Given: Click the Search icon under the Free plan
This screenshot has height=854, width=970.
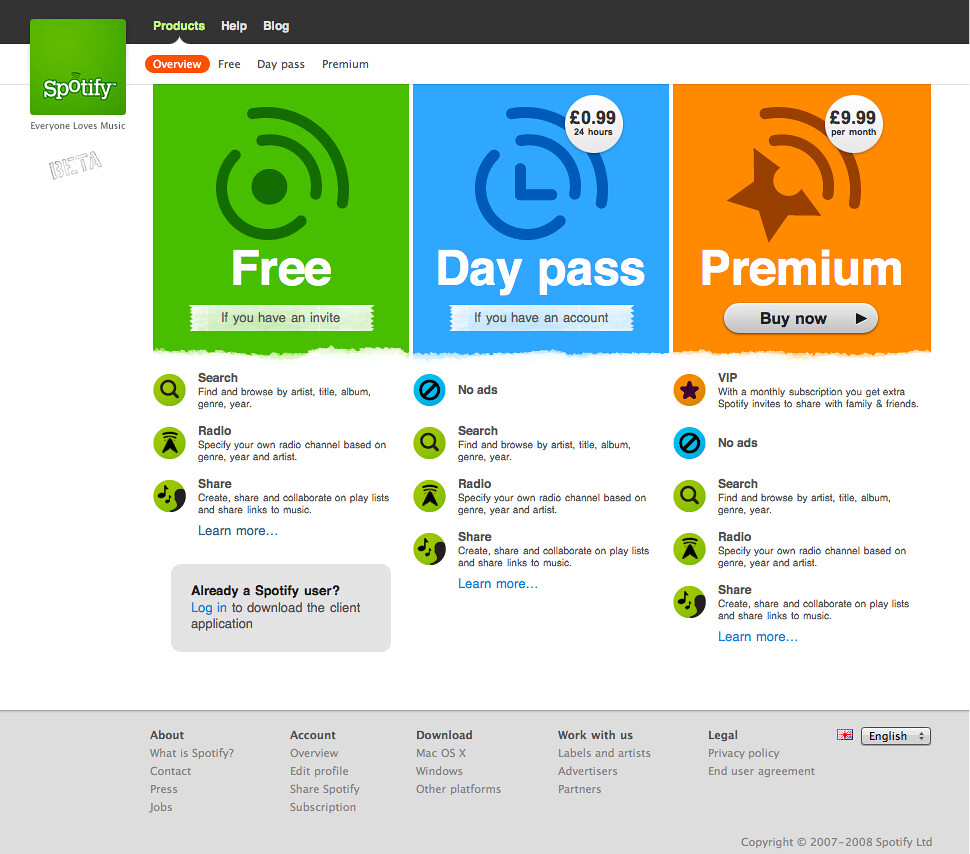Looking at the screenshot, I should 170,390.
